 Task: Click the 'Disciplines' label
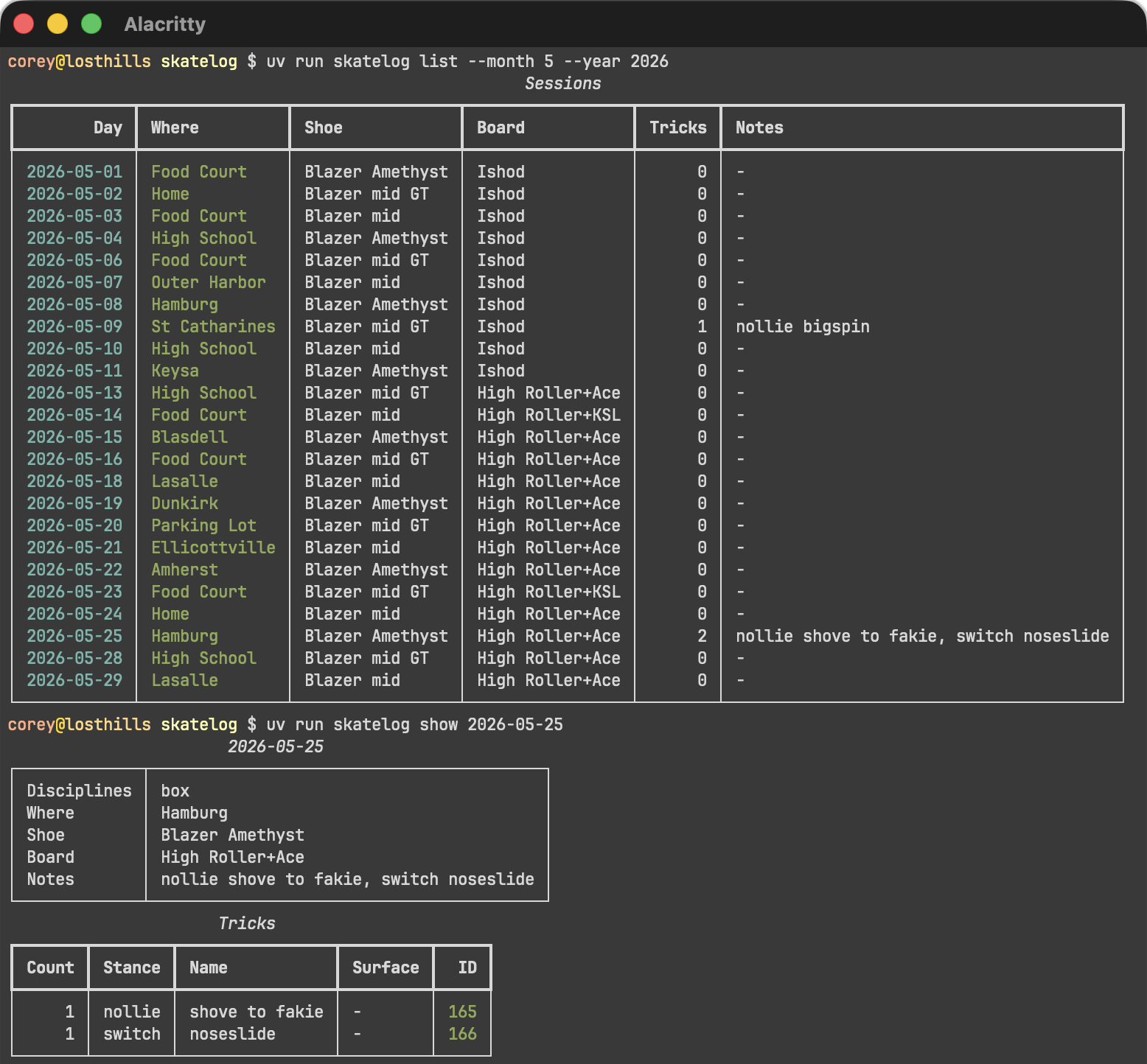click(x=79, y=791)
